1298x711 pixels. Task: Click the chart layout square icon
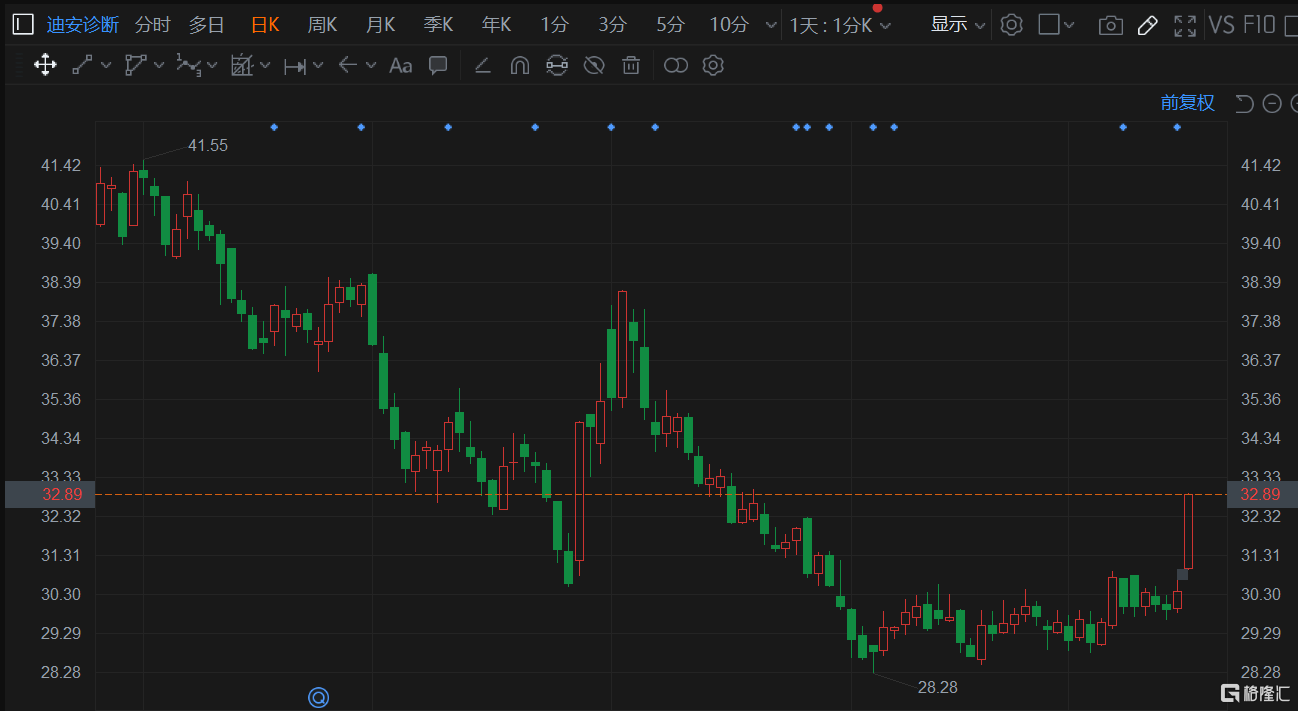1049,25
